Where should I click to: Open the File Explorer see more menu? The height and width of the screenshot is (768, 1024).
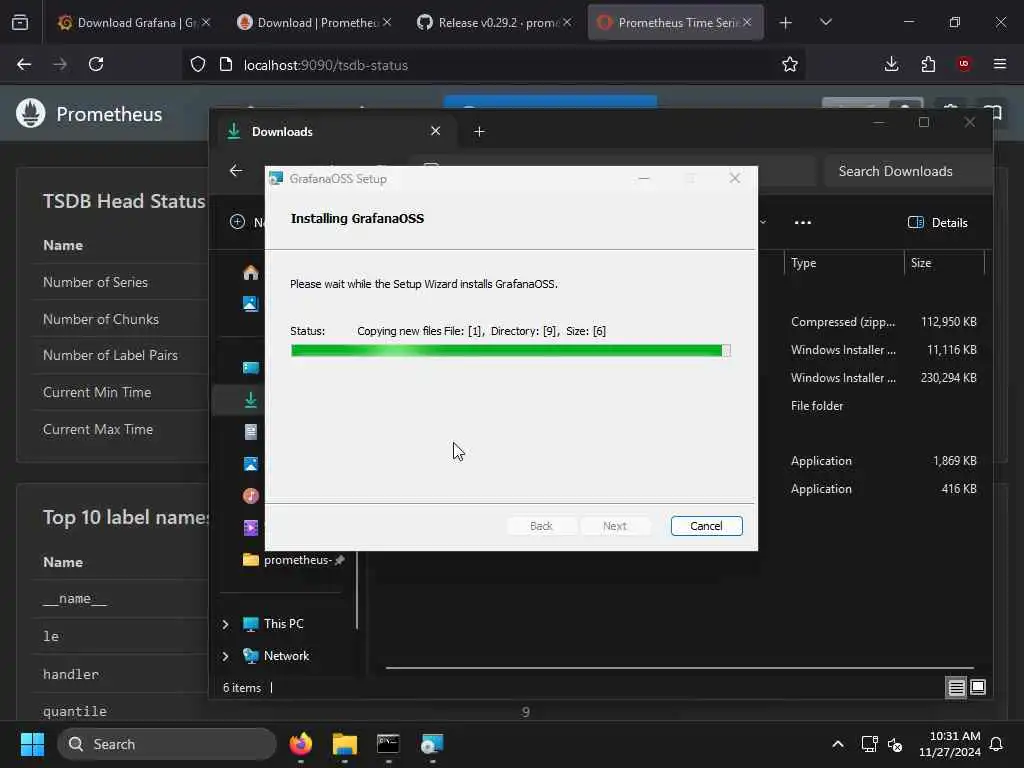(803, 223)
